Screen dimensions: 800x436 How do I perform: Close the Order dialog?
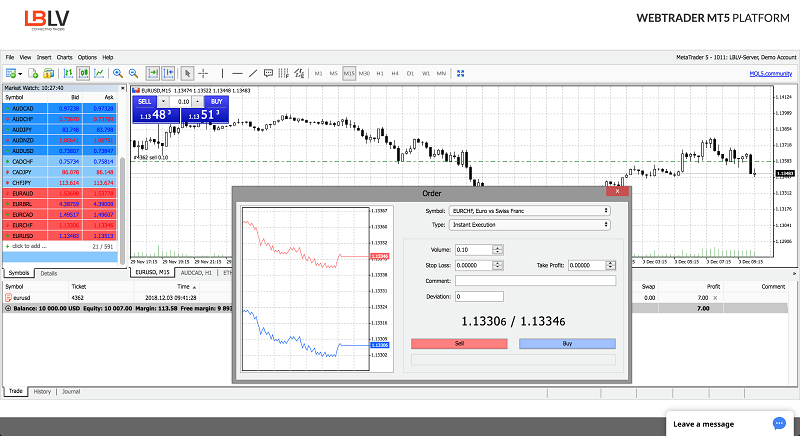click(617, 191)
